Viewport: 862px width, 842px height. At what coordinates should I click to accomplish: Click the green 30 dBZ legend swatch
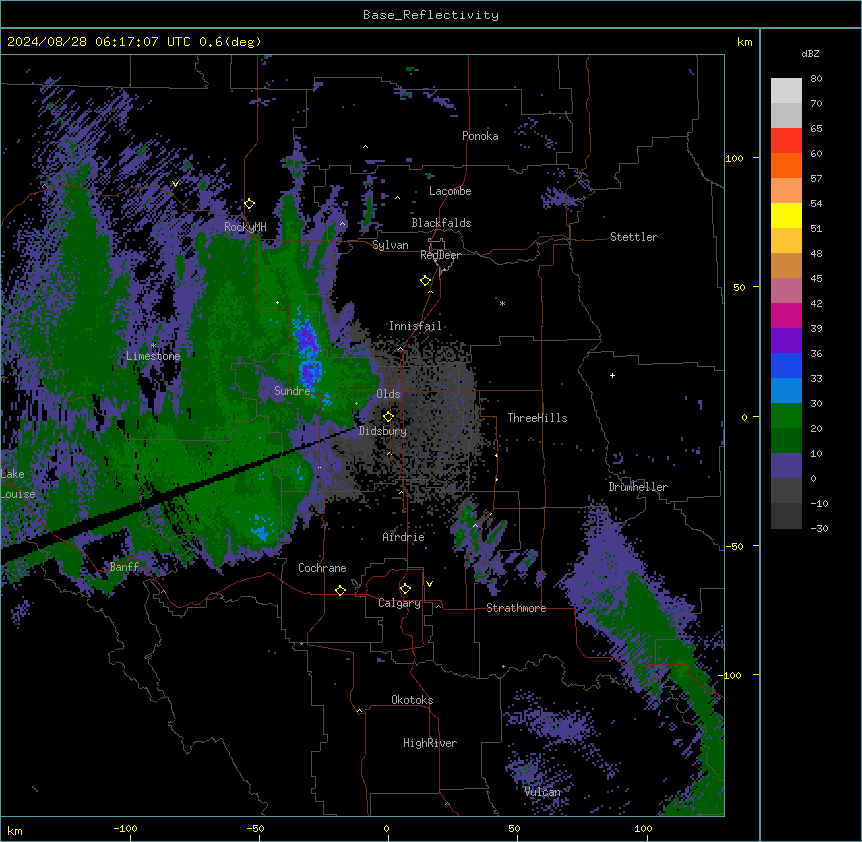(786, 416)
